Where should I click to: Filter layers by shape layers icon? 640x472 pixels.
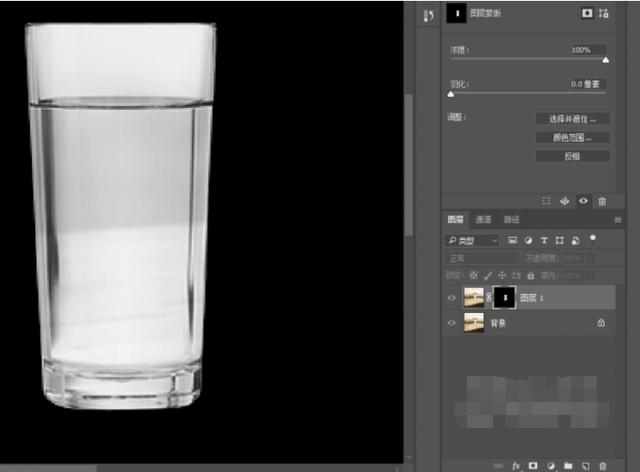560,240
